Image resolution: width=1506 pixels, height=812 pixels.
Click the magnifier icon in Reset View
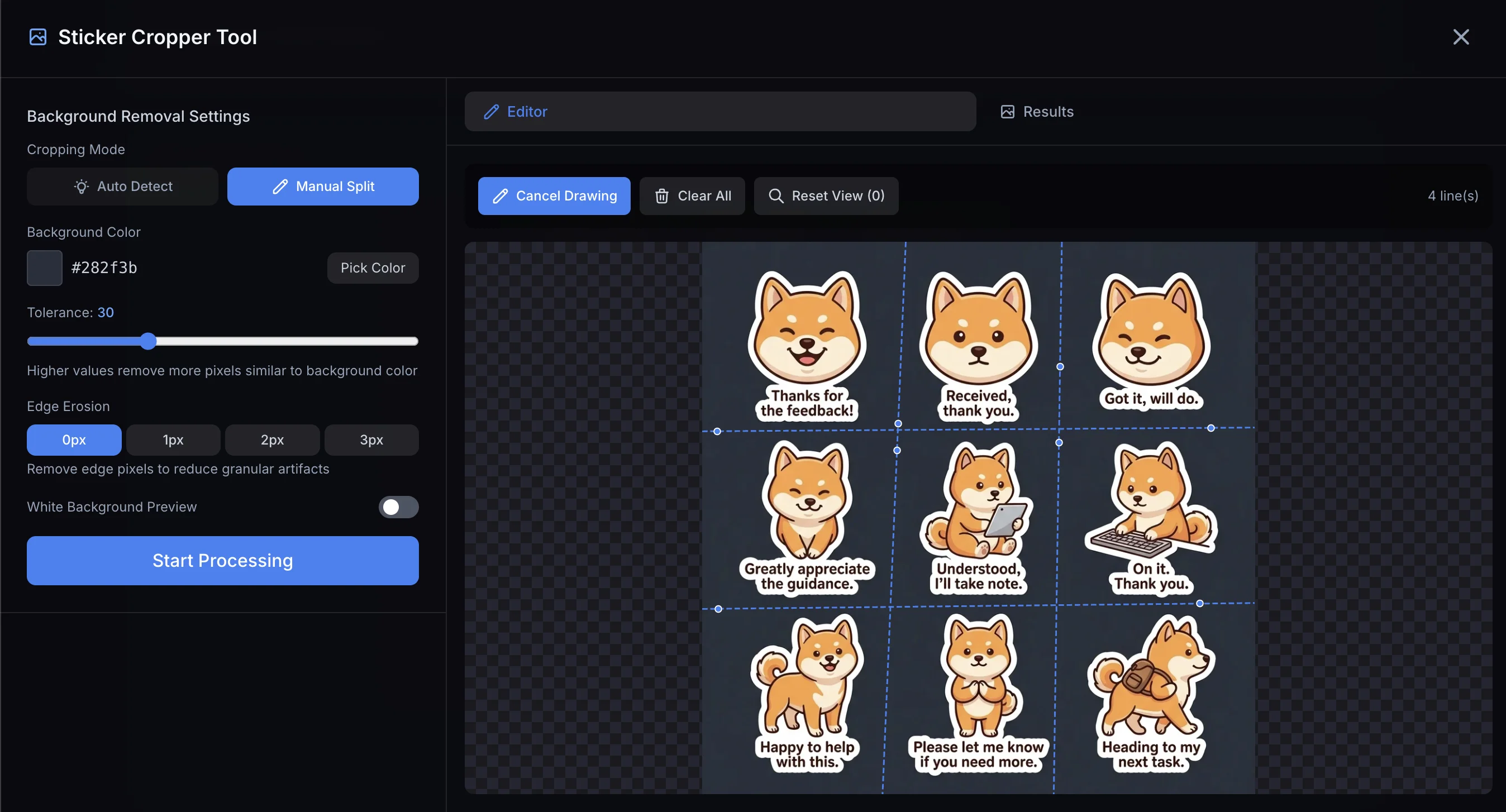pyautogui.click(x=775, y=196)
